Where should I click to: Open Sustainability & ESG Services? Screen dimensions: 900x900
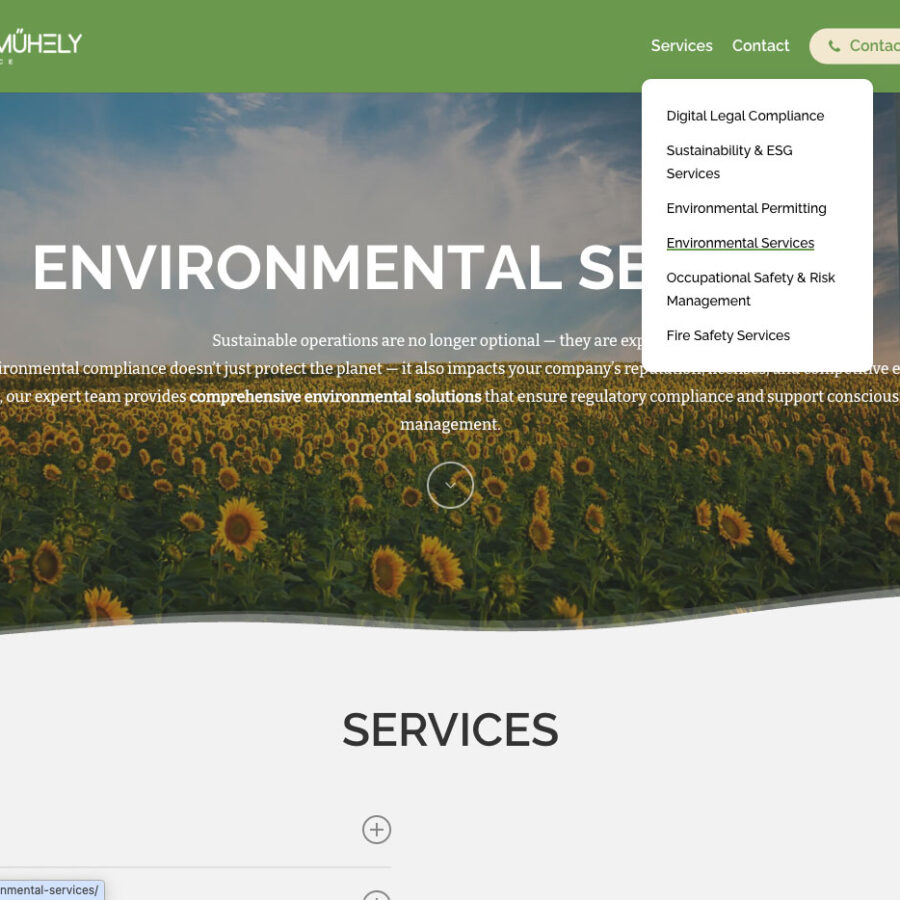(x=729, y=162)
